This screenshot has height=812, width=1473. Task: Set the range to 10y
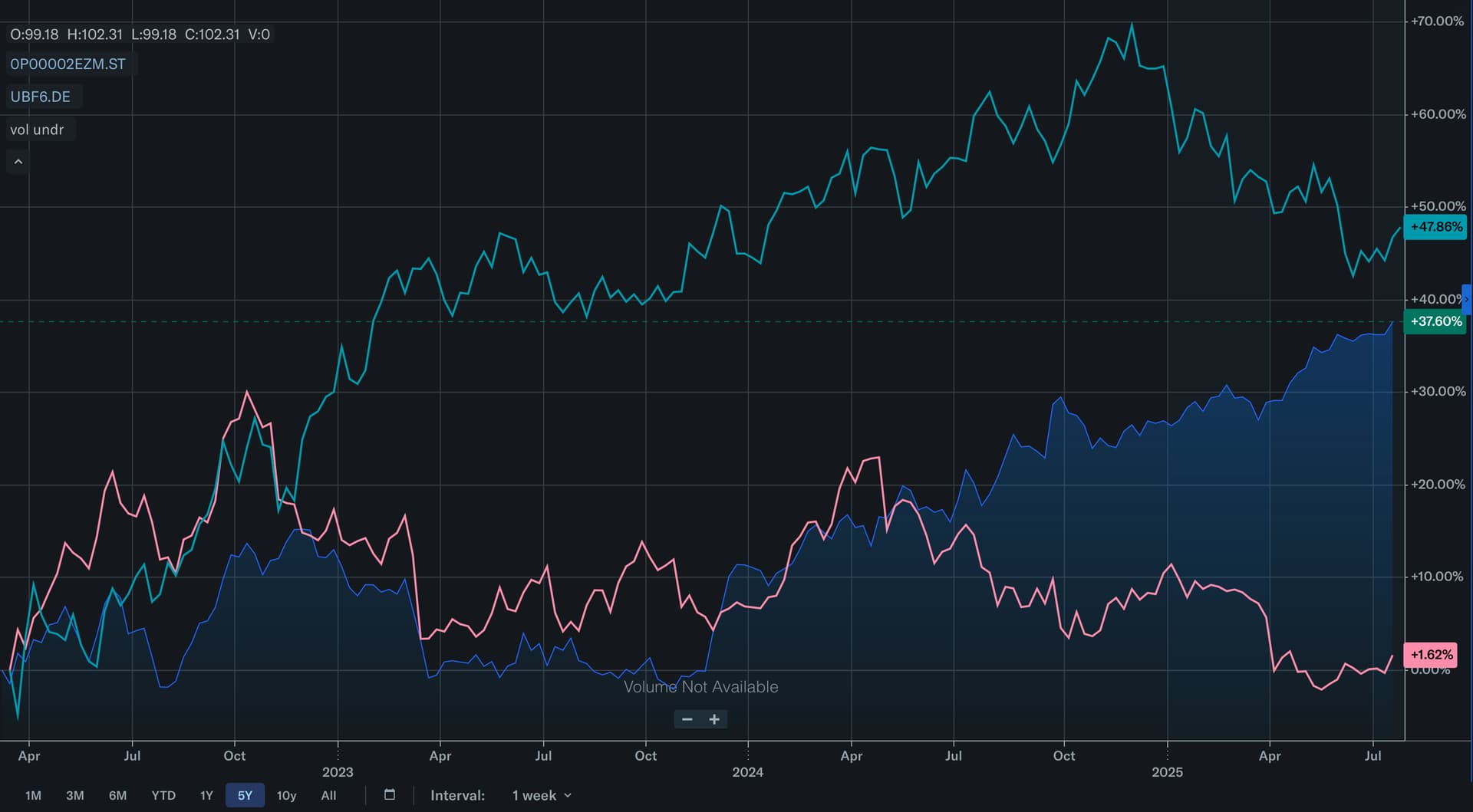coord(286,795)
